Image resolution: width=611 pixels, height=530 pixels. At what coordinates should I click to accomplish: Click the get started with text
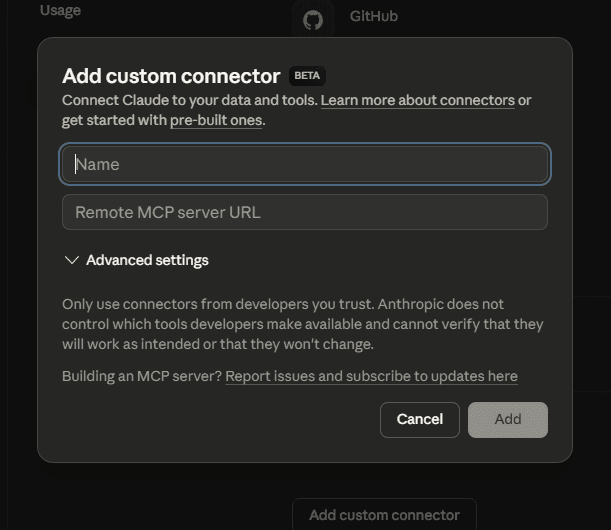tap(114, 120)
